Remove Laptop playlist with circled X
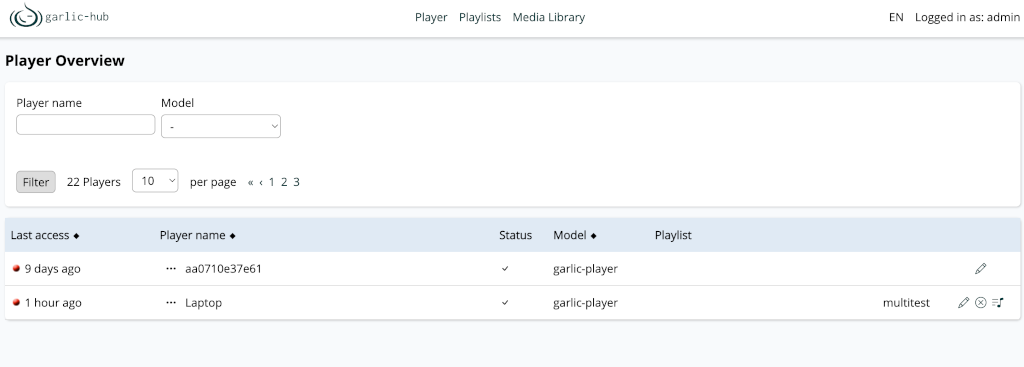Viewport: 1024px width, 367px height. (980, 302)
